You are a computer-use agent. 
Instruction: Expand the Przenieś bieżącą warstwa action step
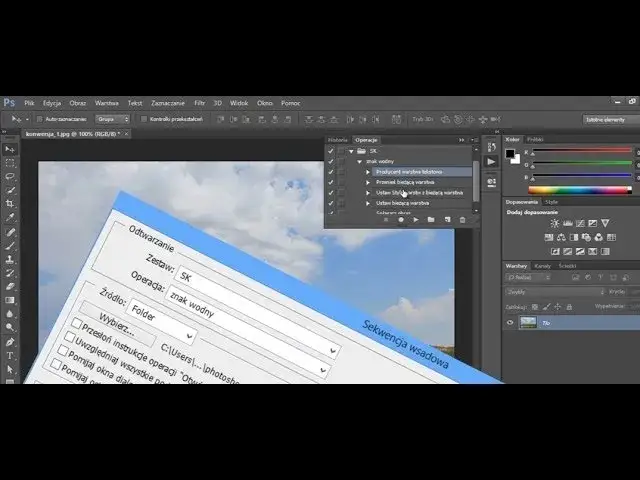point(368,182)
